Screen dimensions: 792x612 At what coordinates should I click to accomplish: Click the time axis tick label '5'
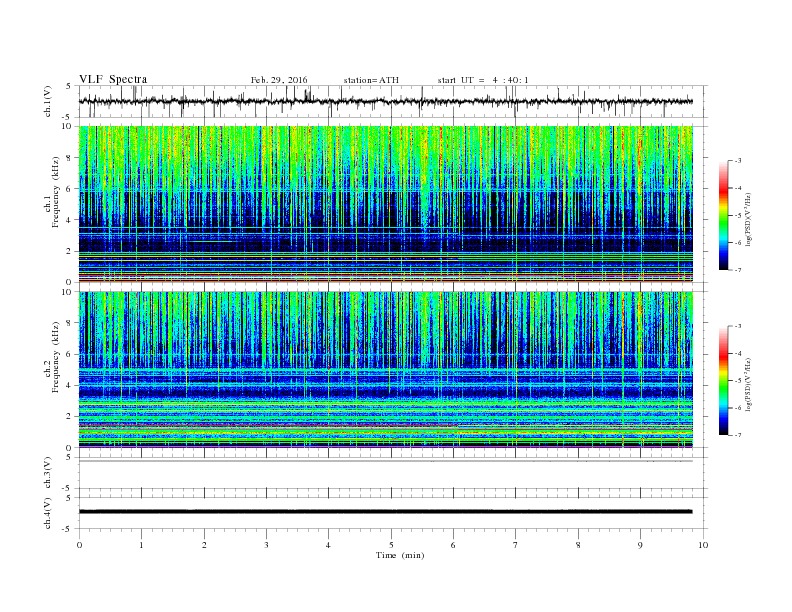click(x=391, y=545)
